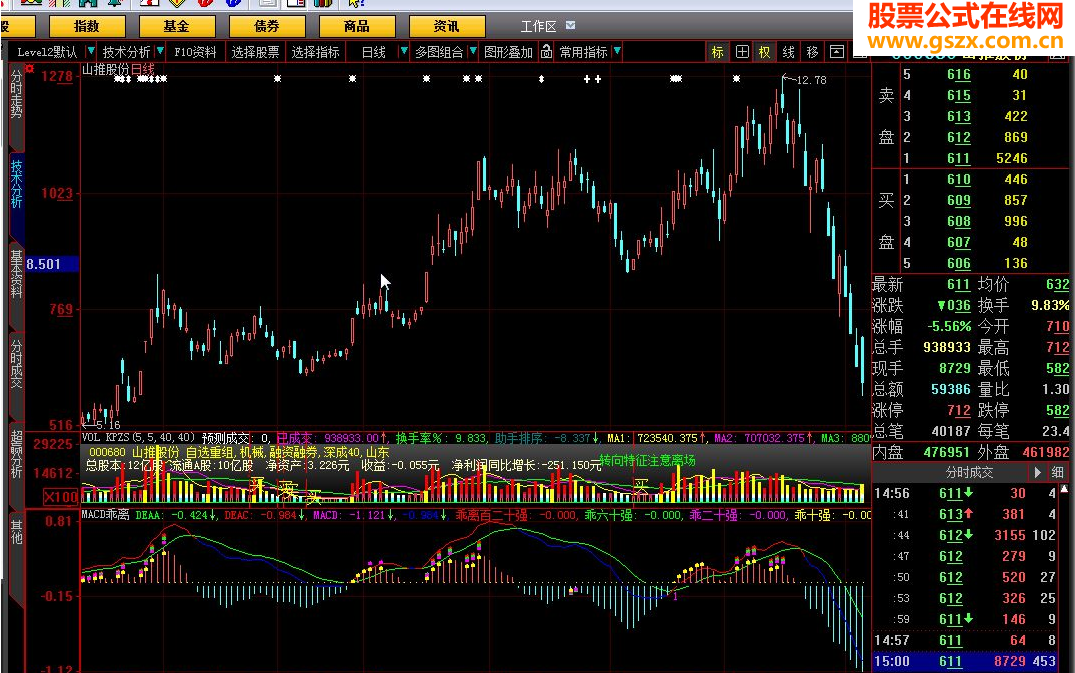
Task: Select the 线 trendline drawing tool
Action: [787, 51]
